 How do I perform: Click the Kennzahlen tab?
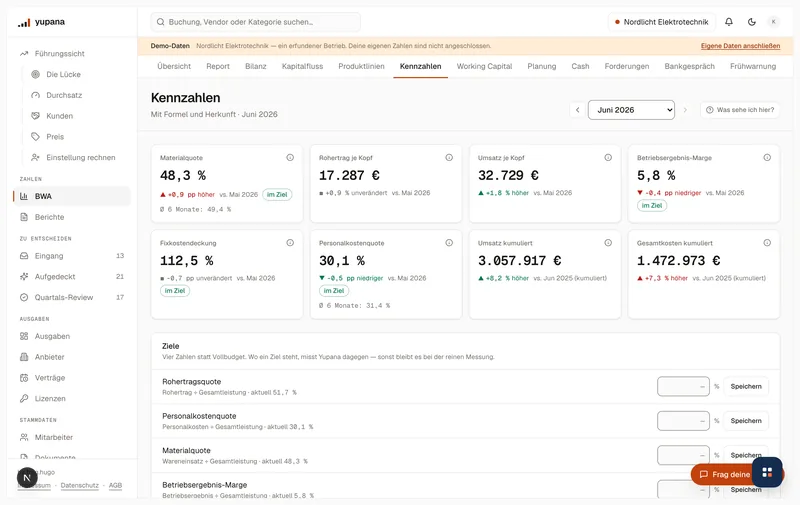[x=420, y=66]
